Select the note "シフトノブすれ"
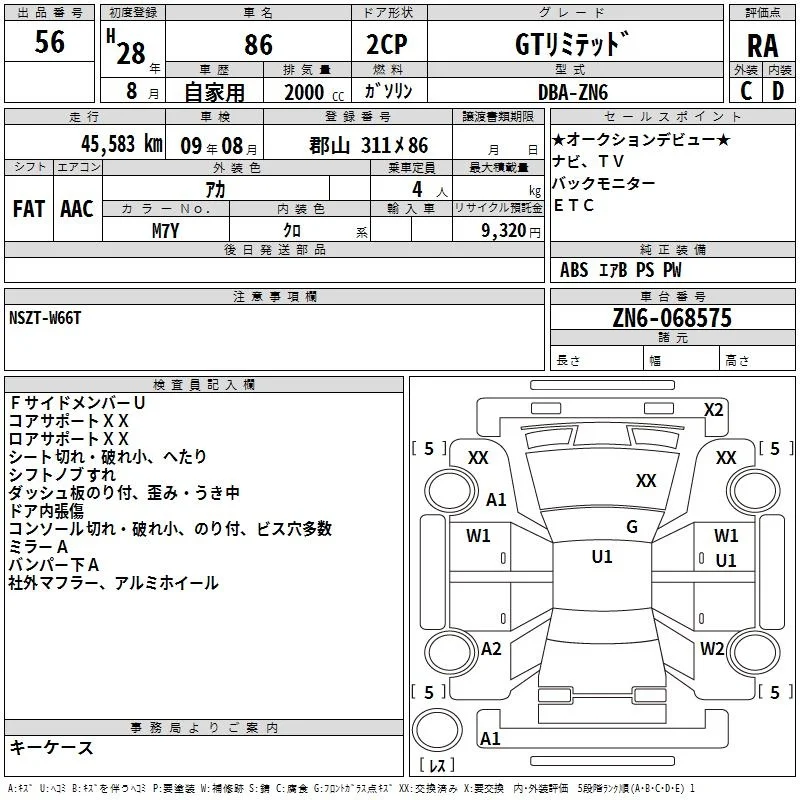 (x=62, y=474)
